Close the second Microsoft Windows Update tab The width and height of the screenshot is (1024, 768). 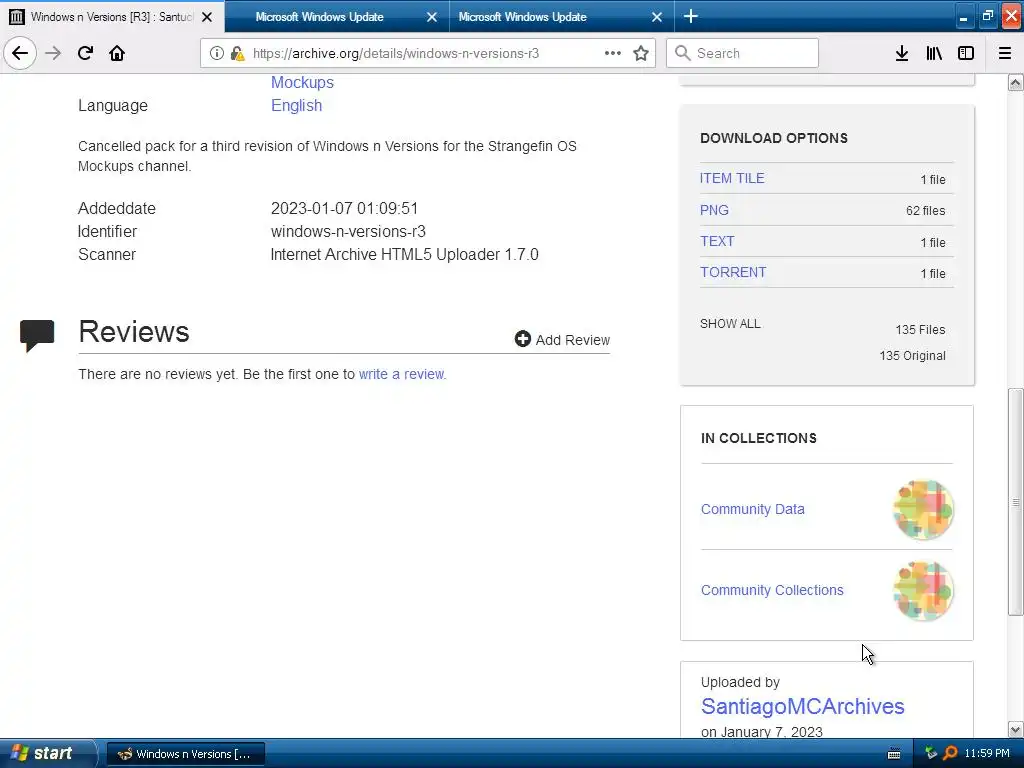(657, 17)
